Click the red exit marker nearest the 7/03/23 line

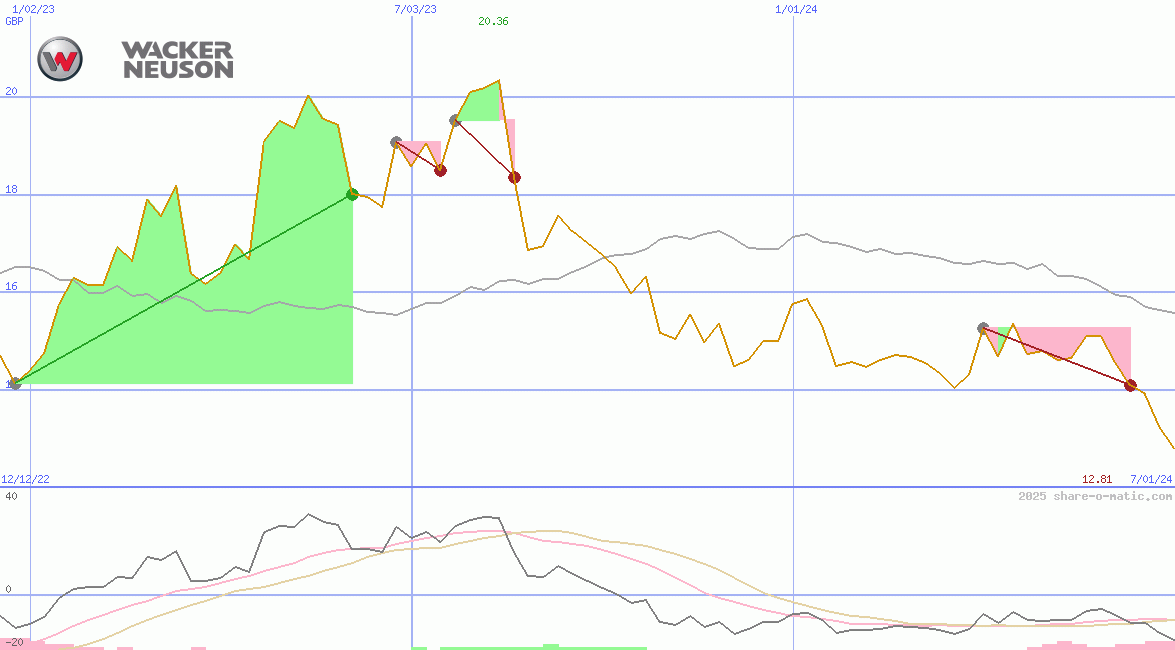click(440, 170)
